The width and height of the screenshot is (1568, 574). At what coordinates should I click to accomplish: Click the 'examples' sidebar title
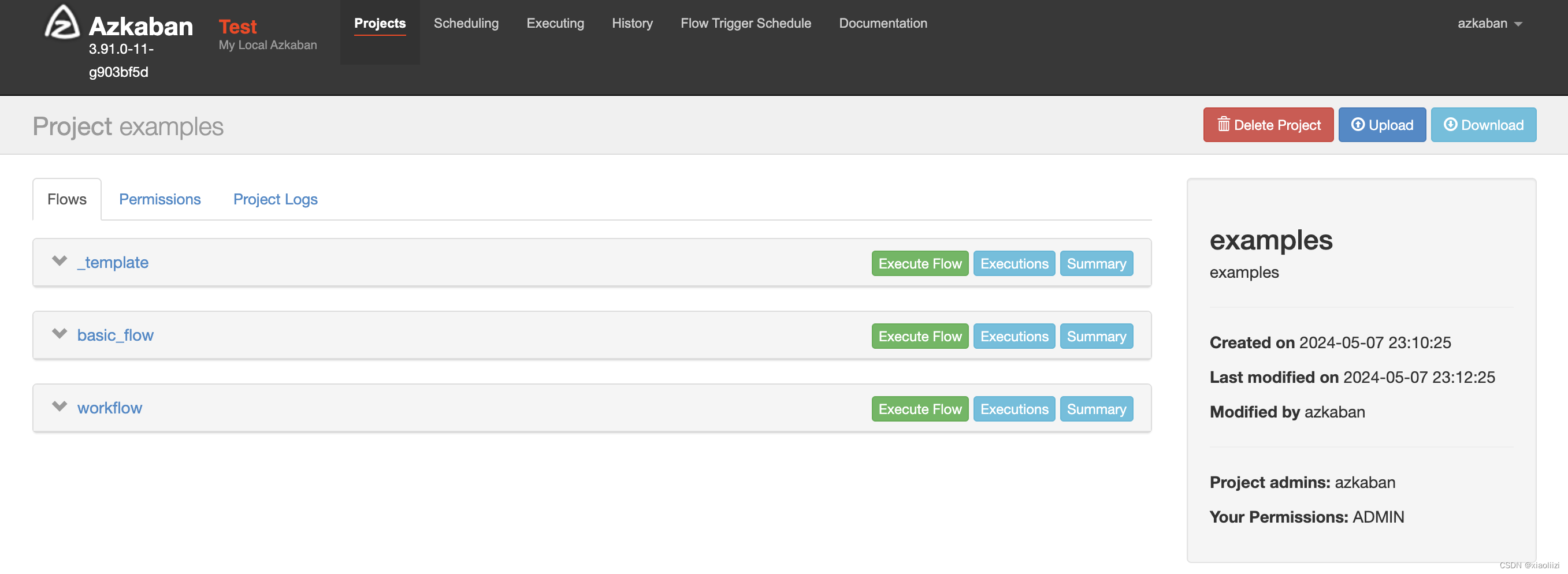[x=1271, y=240]
